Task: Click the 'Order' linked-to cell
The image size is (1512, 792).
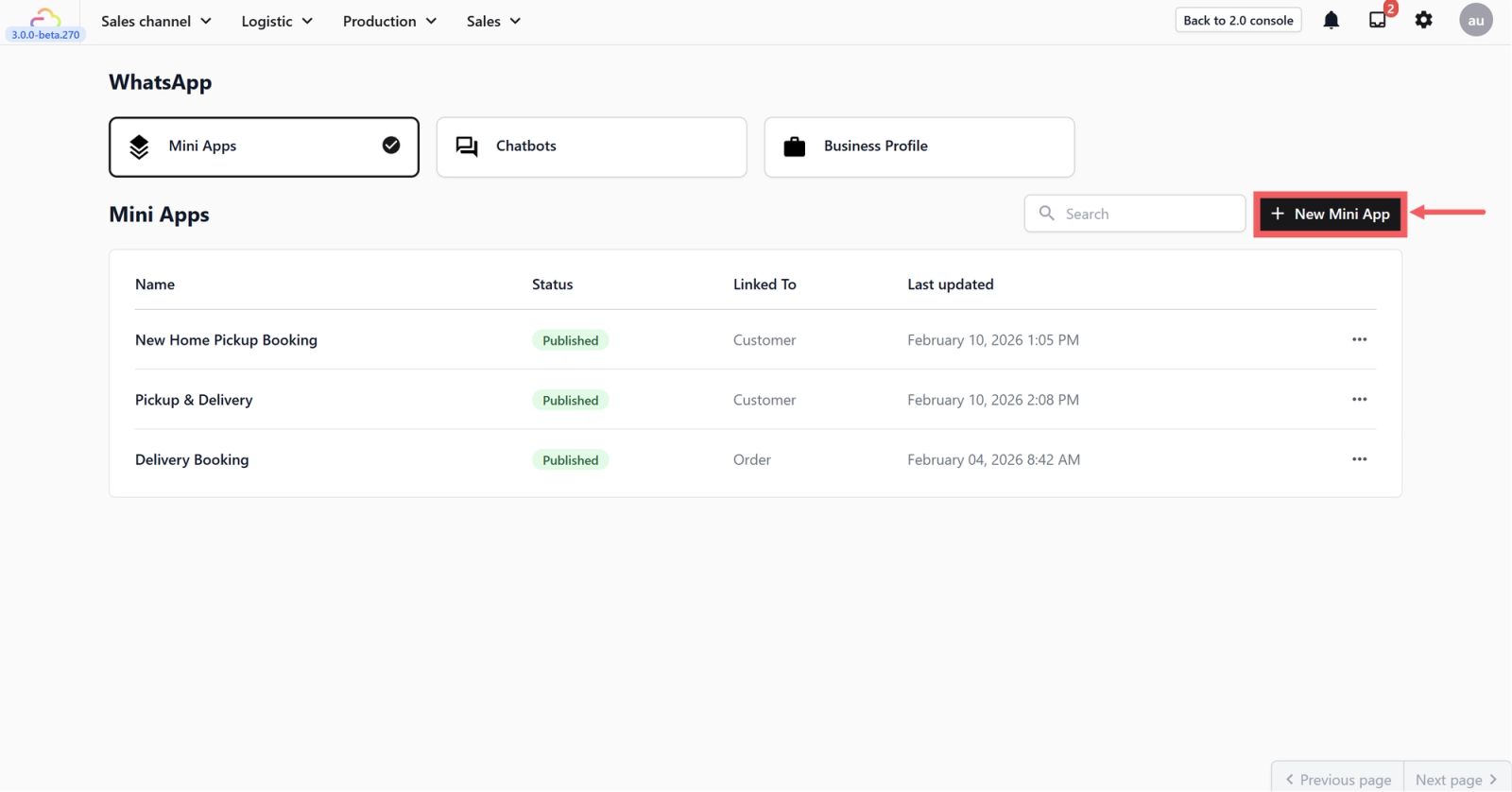Action: pos(752,459)
